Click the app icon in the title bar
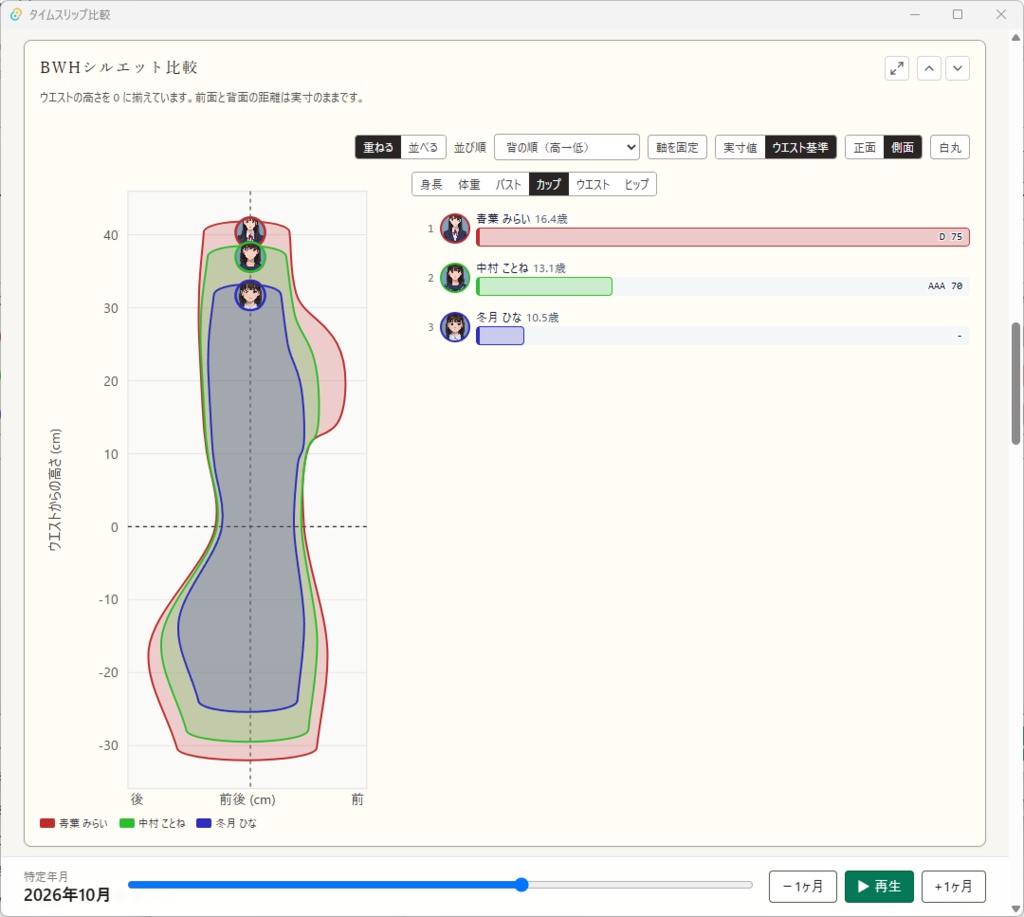 [x=16, y=14]
